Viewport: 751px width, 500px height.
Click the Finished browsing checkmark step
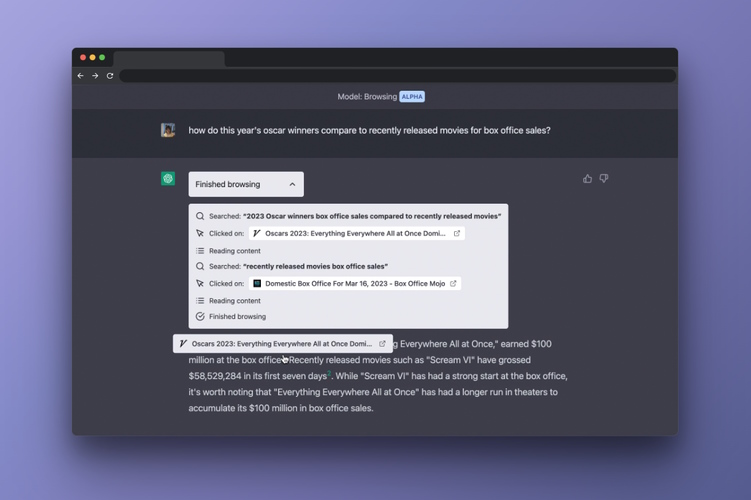click(x=231, y=317)
